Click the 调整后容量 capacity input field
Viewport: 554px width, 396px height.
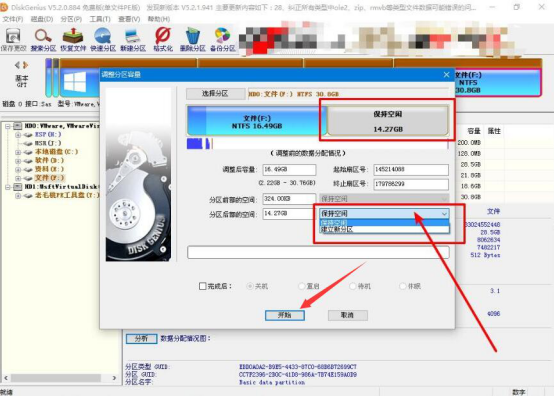[x=289, y=170]
